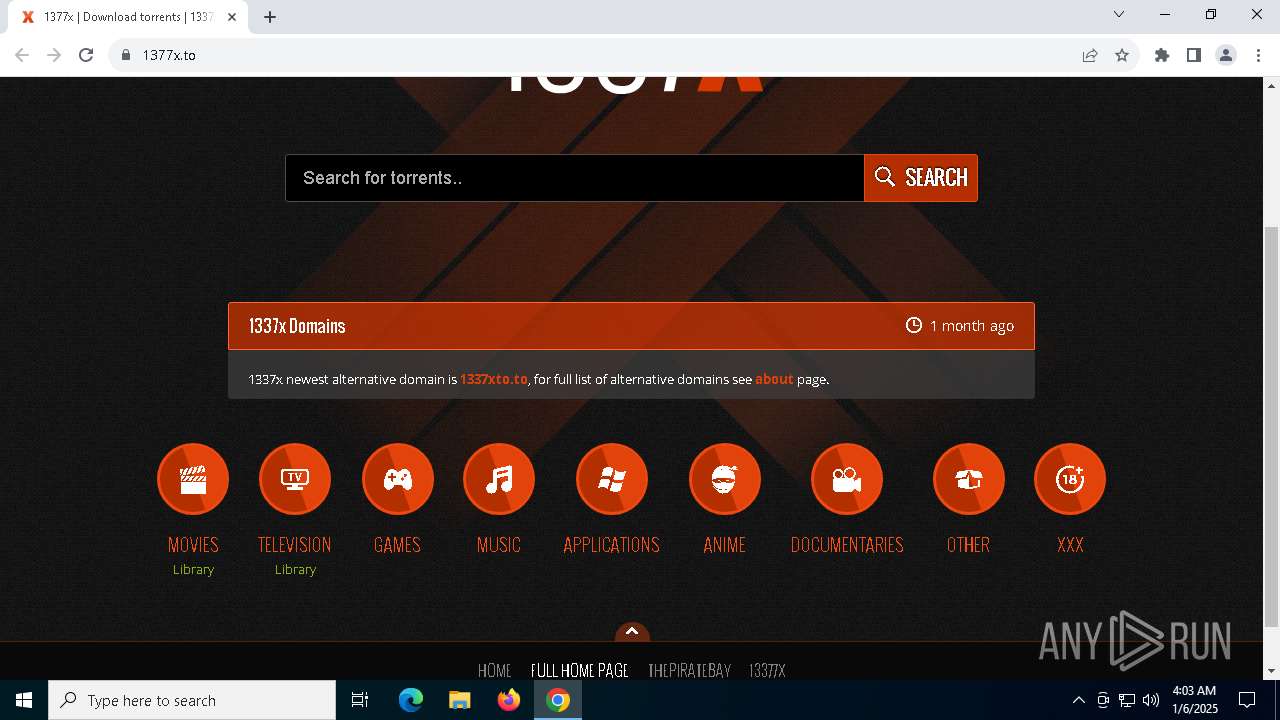Screen dimensions: 1280x720
Task: Go to FULL HOME PAGE link
Action: coord(579,670)
